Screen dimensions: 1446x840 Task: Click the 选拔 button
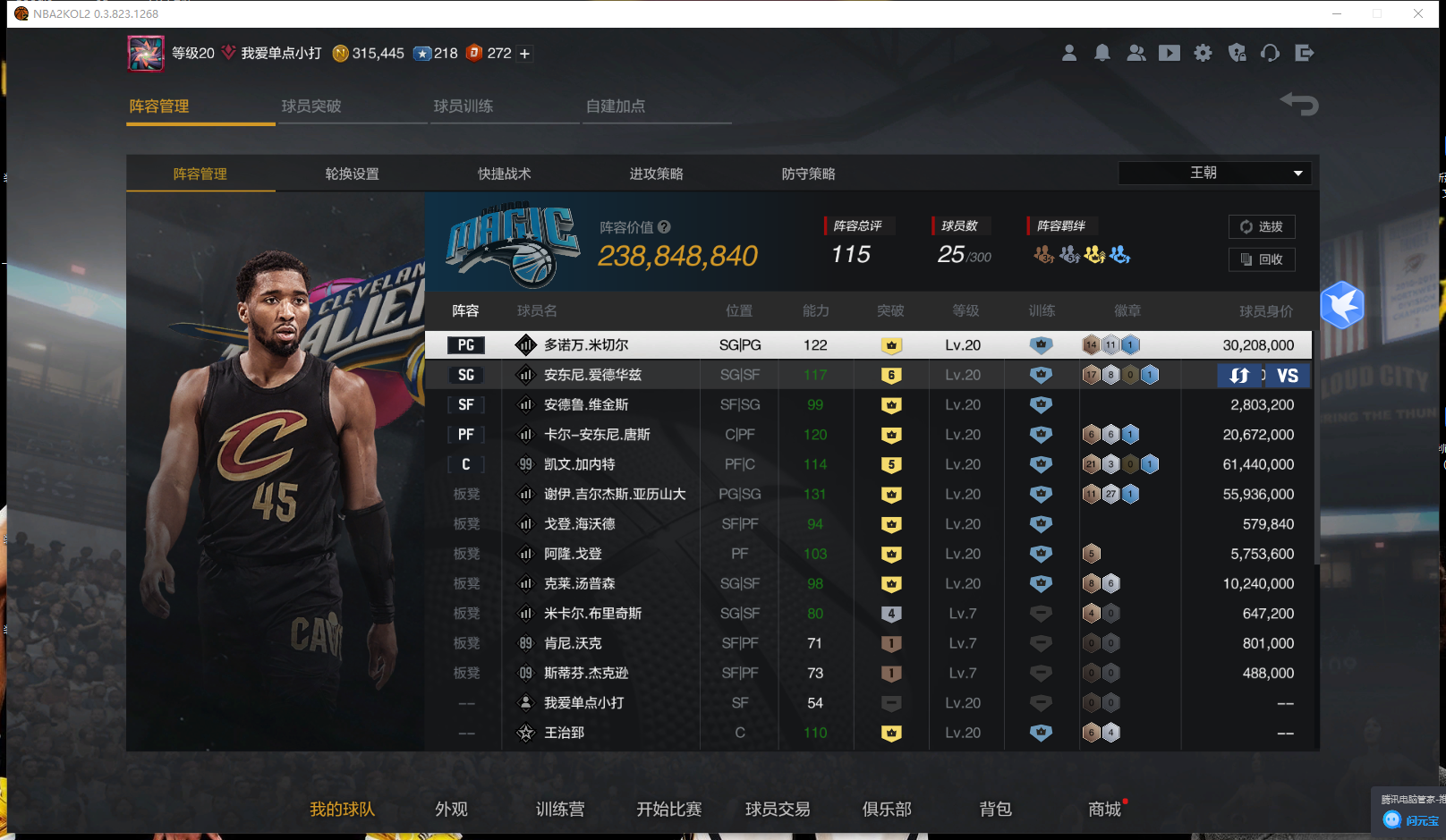tap(1262, 227)
